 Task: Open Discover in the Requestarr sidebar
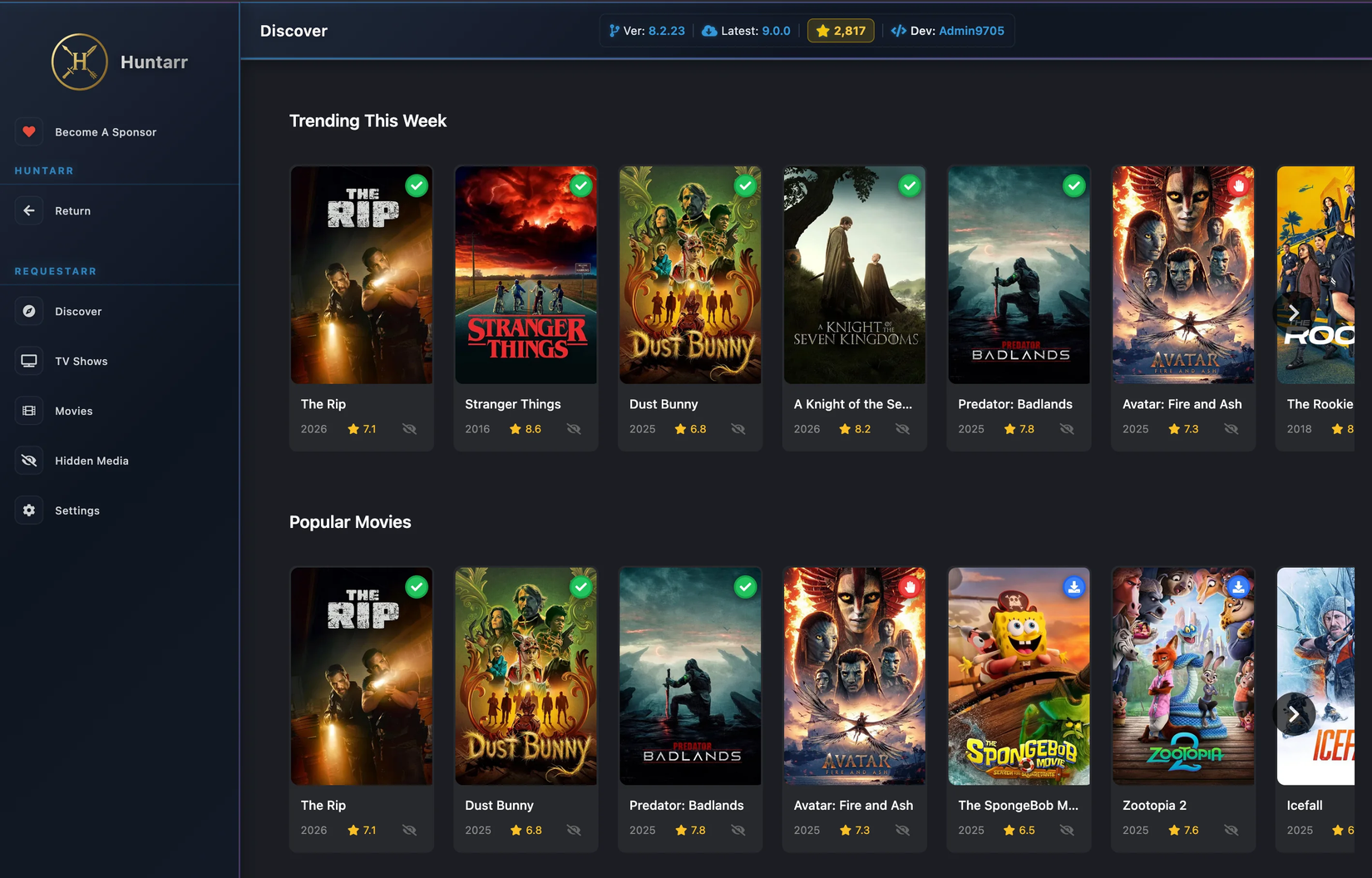tap(120, 311)
